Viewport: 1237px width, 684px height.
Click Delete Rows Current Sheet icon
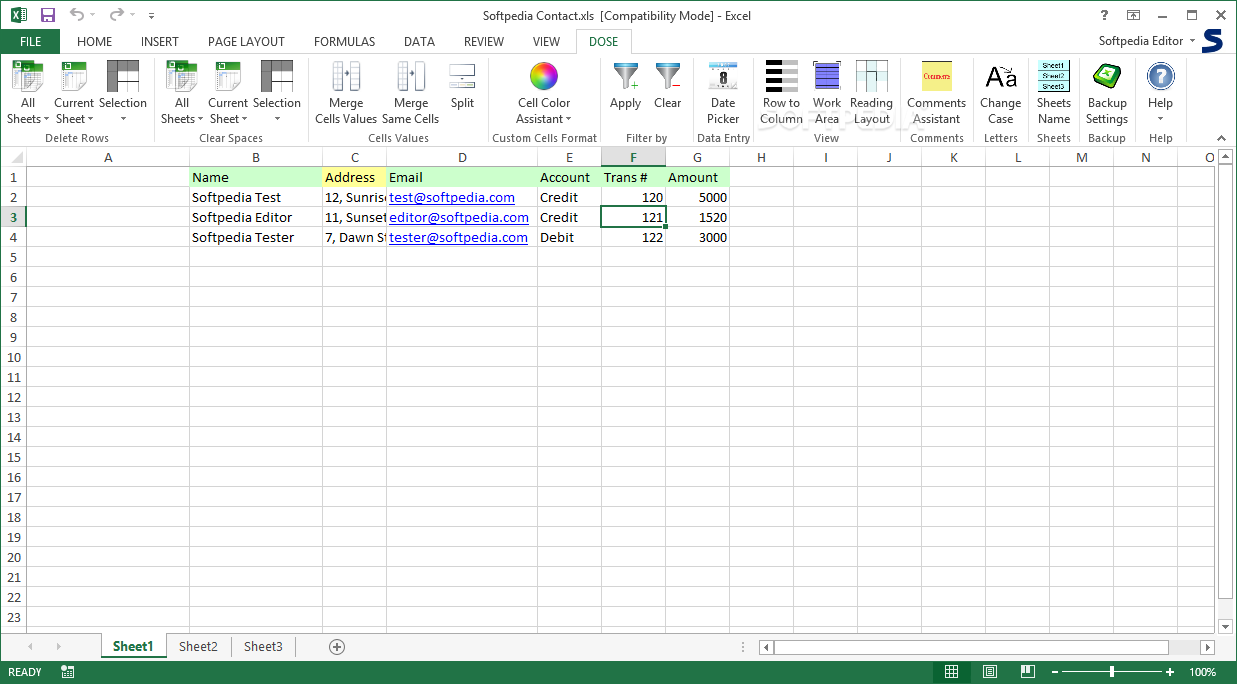[x=74, y=77]
